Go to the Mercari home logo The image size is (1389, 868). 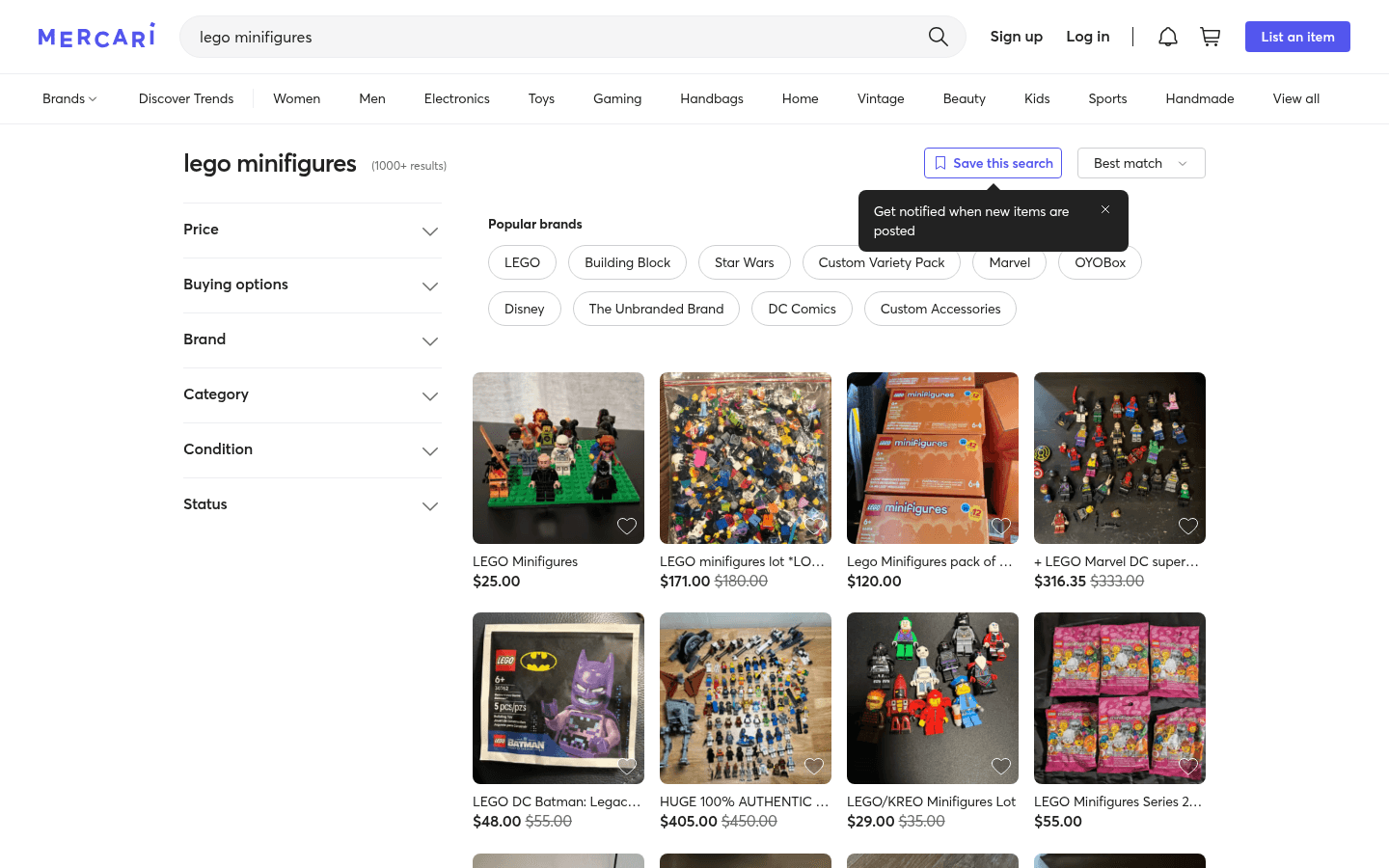point(96,37)
